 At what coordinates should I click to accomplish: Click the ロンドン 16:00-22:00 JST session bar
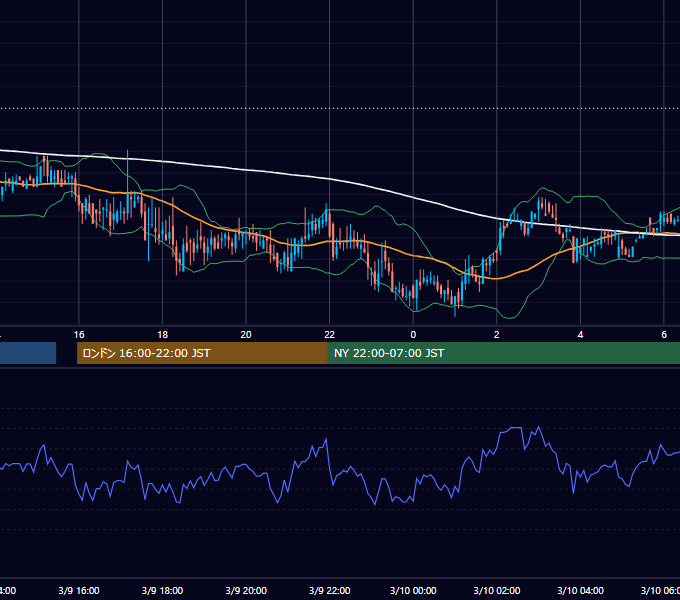point(202,353)
